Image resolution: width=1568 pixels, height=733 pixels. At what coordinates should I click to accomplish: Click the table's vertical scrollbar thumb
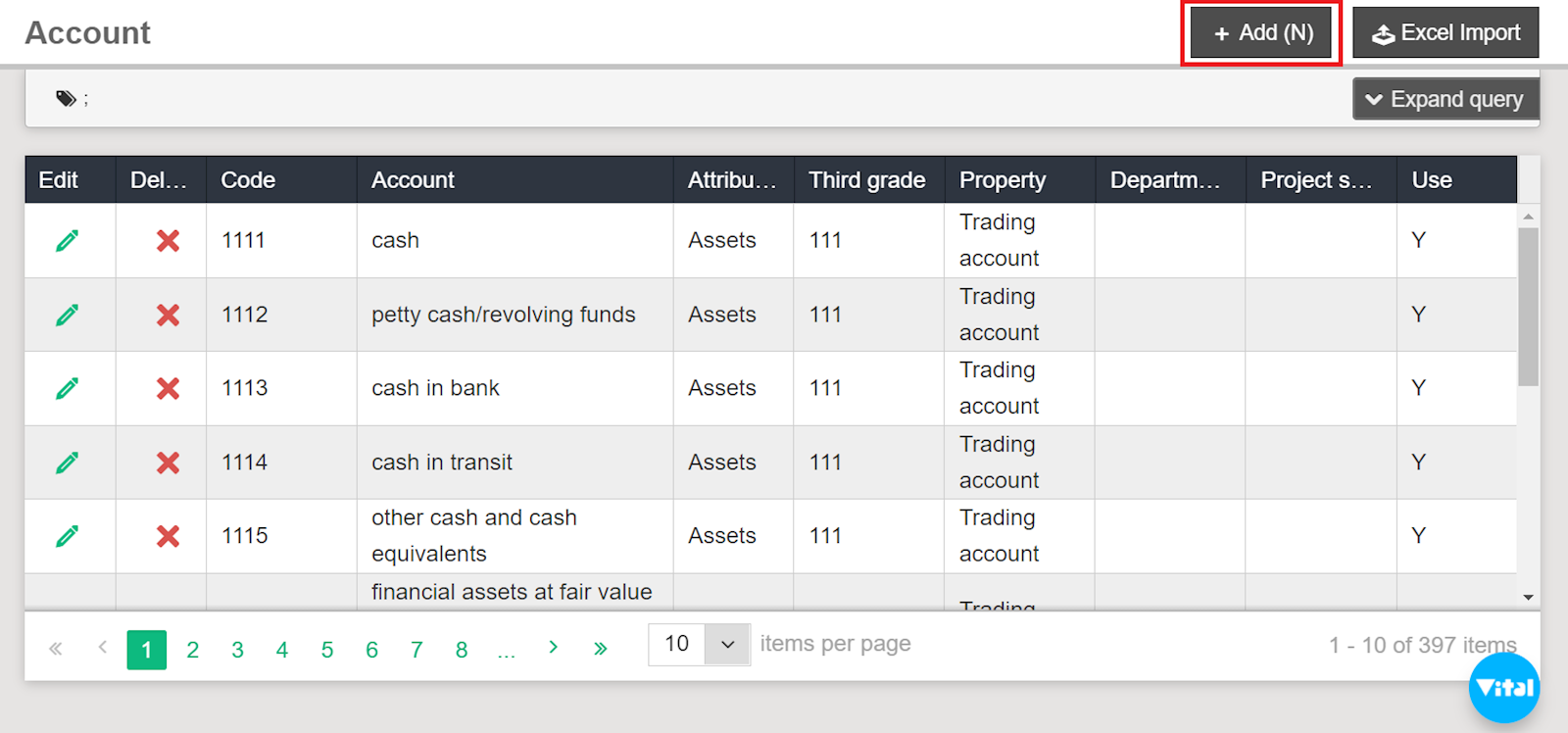click(1528, 306)
